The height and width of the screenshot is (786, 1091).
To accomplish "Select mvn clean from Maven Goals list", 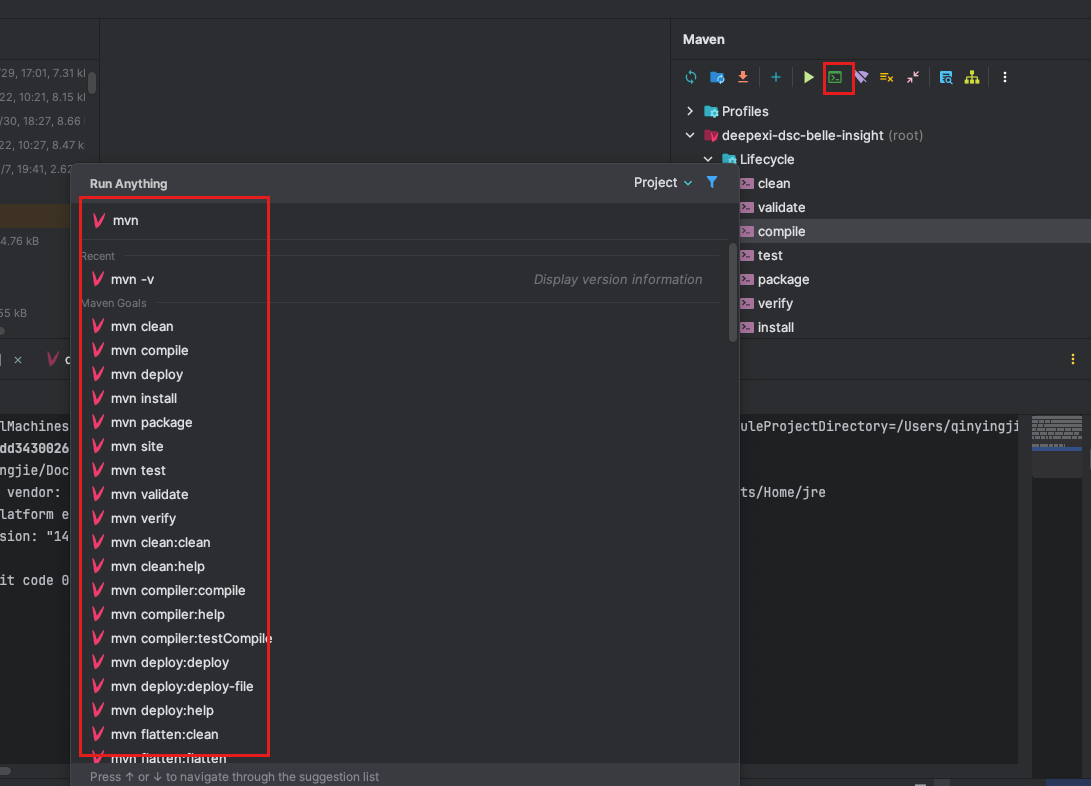I will coord(142,327).
